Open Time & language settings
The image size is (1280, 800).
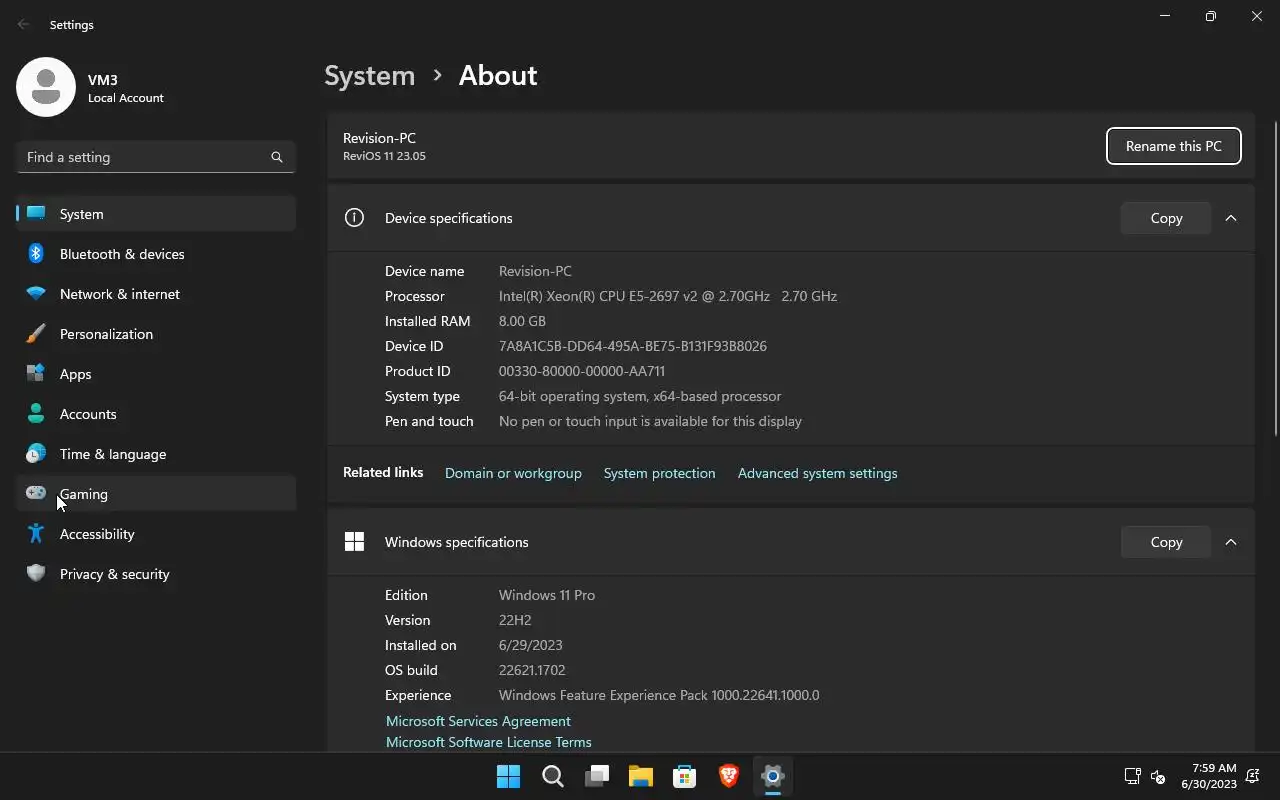point(156,454)
